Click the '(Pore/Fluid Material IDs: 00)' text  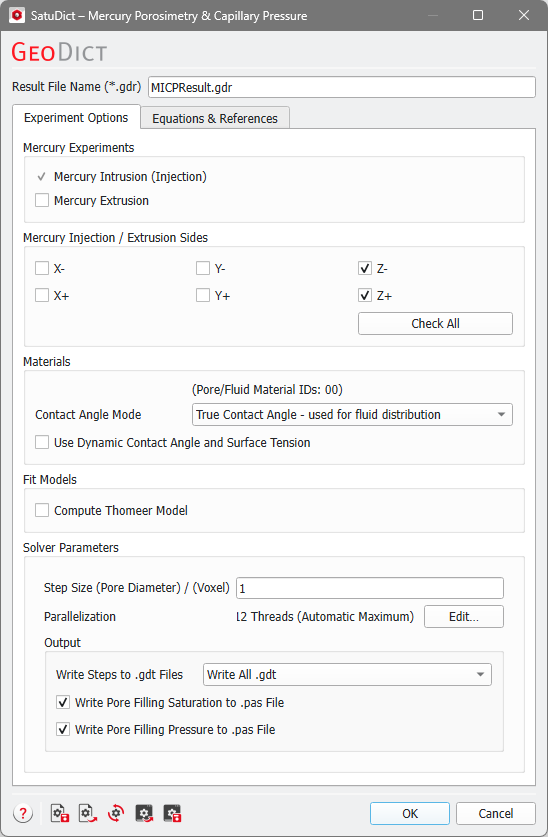click(x=267, y=390)
